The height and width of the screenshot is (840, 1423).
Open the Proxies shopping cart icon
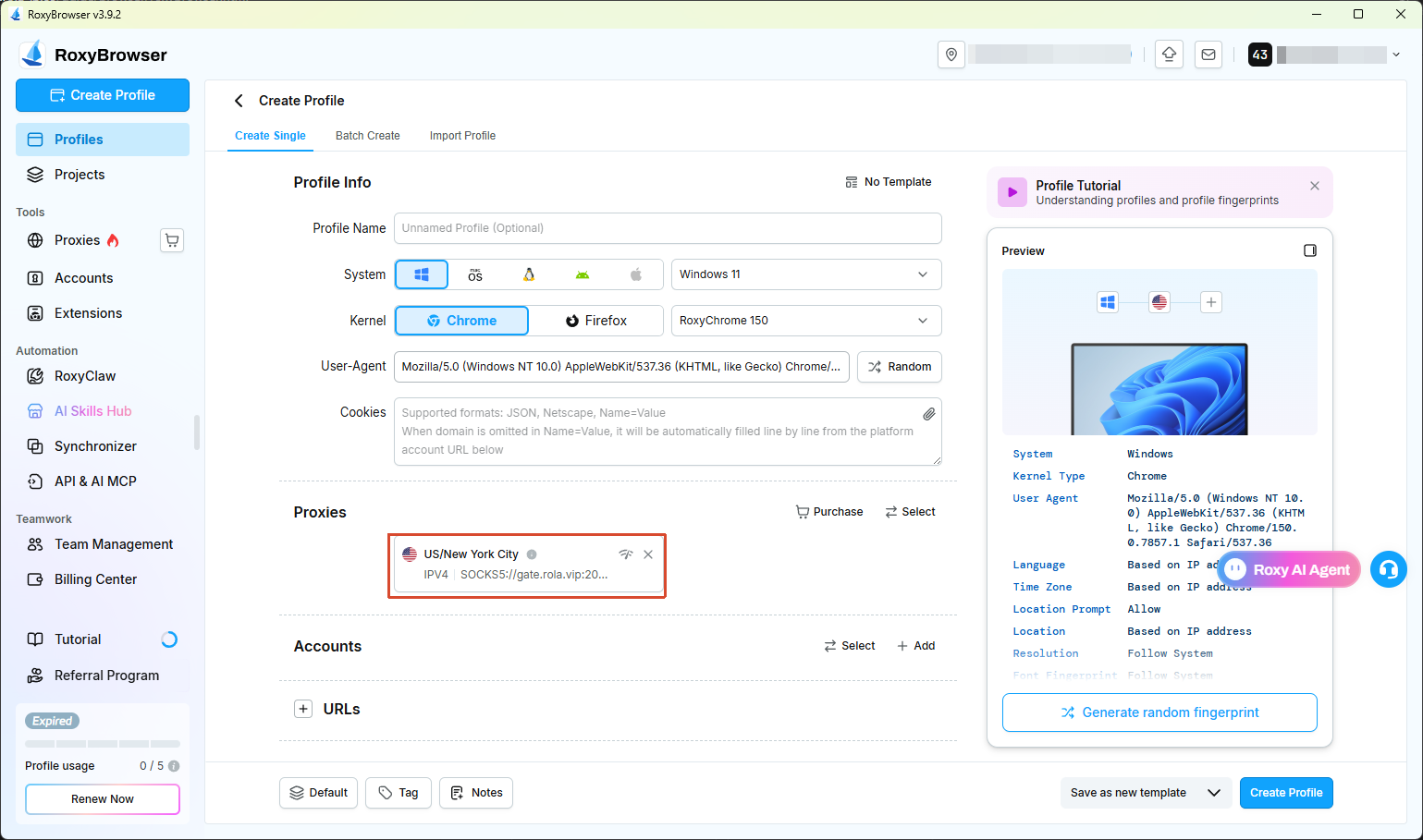point(172,240)
